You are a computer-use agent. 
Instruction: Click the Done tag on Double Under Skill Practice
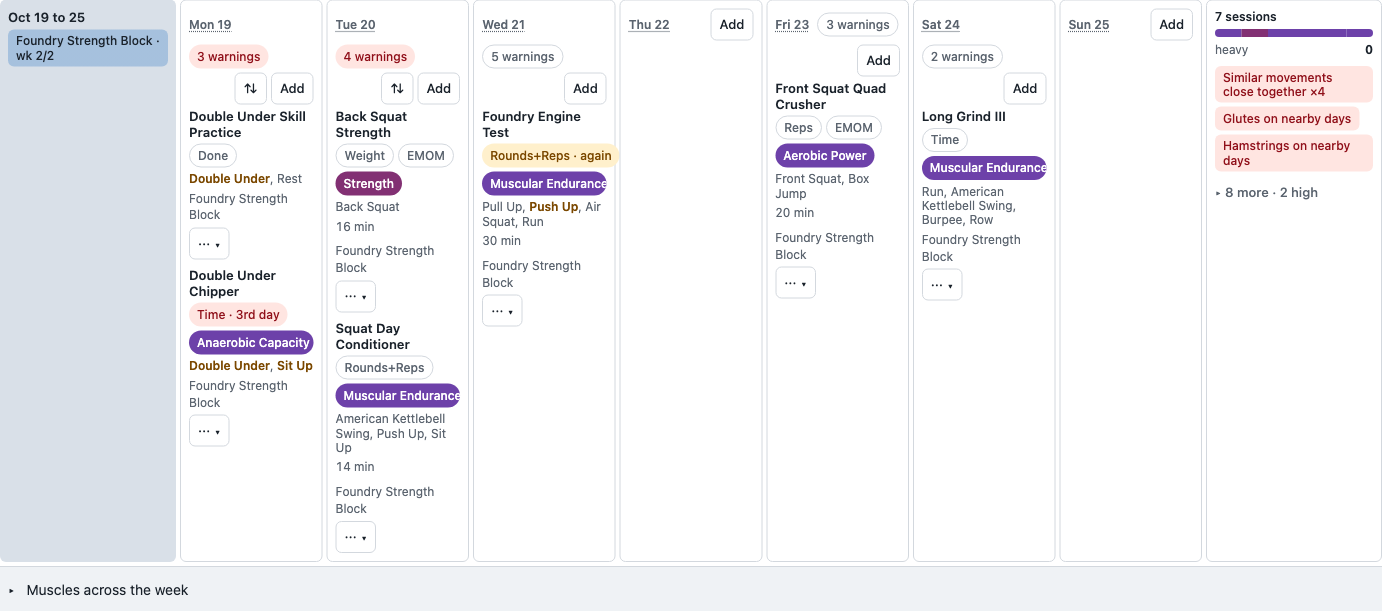(x=213, y=155)
